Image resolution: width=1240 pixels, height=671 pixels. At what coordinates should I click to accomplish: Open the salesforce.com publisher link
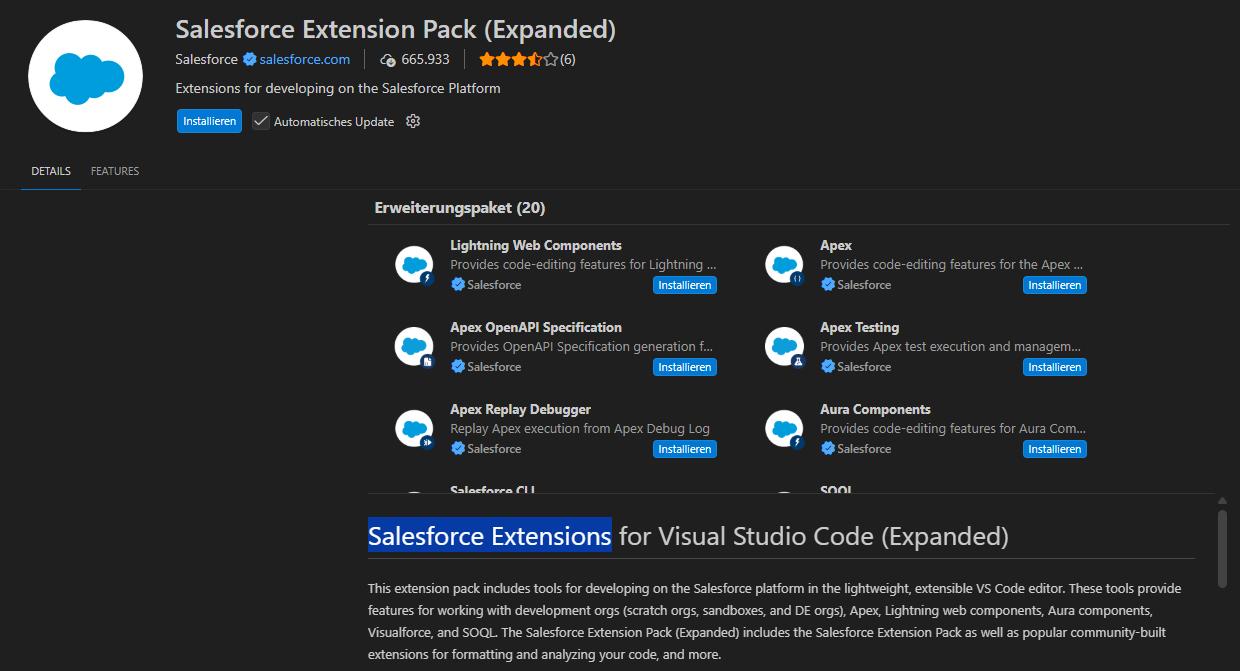[x=304, y=59]
